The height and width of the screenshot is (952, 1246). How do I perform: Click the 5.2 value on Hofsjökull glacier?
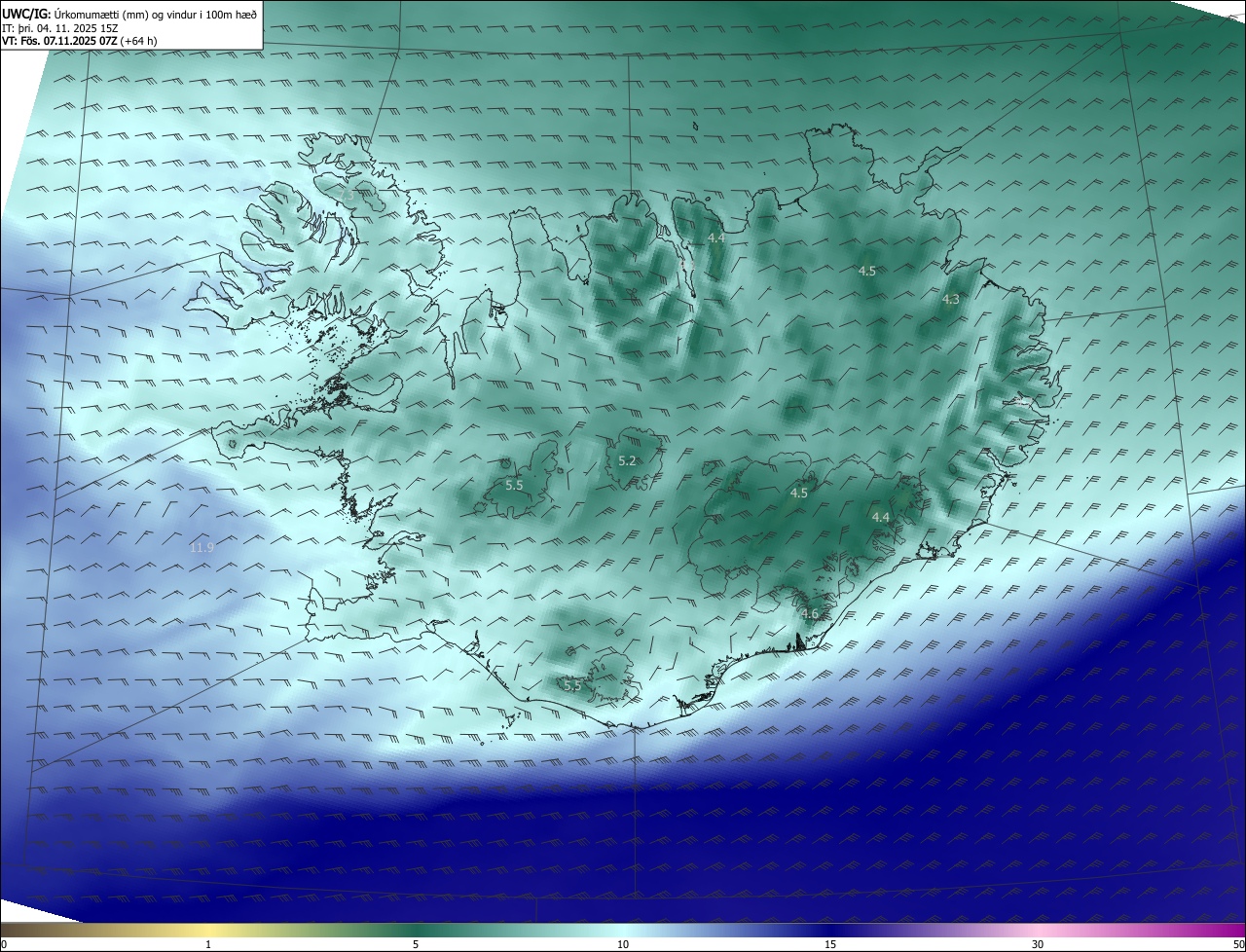tap(627, 460)
